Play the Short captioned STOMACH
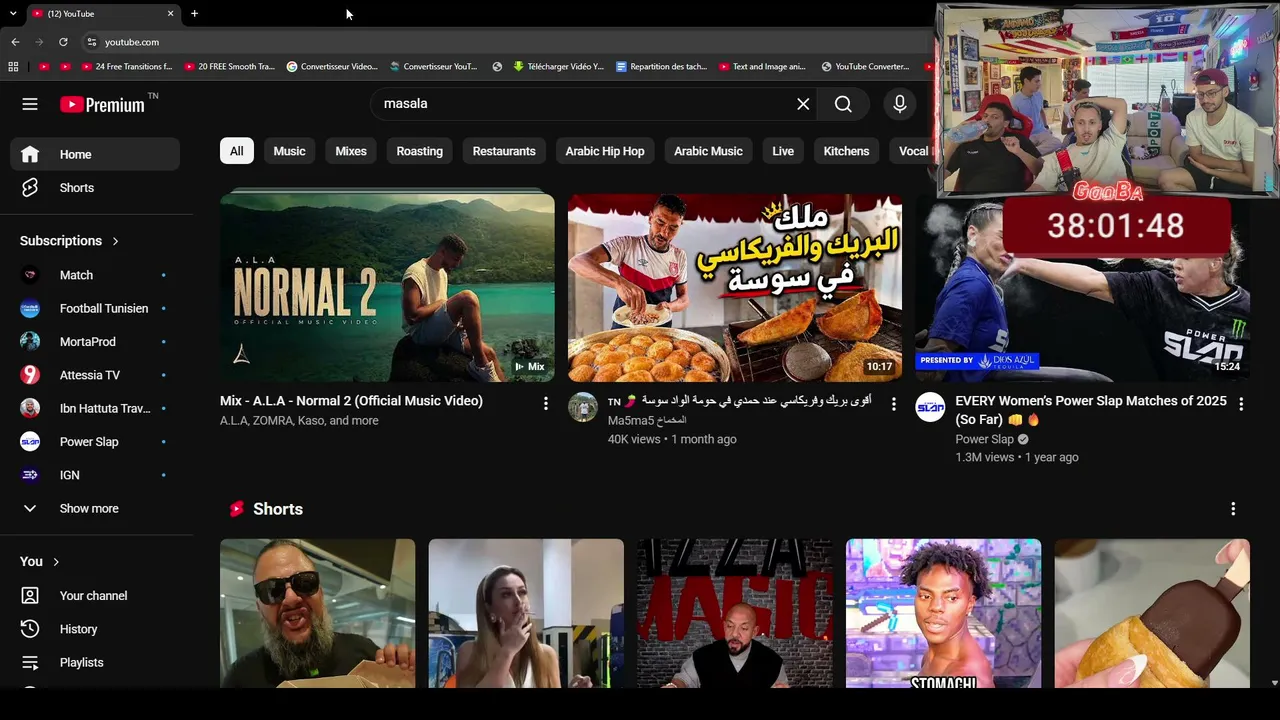The height and width of the screenshot is (720, 1280). [x=943, y=613]
